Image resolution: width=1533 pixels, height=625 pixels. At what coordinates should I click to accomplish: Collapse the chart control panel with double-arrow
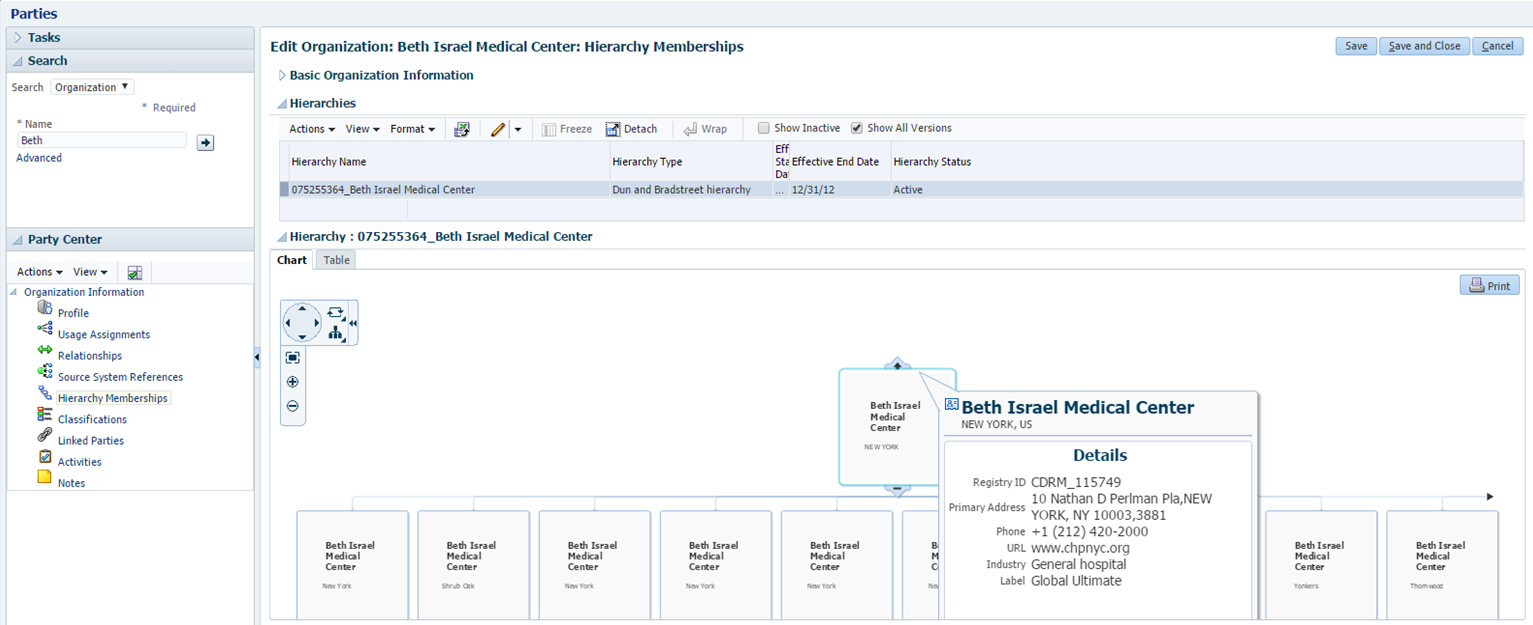[x=352, y=323]
